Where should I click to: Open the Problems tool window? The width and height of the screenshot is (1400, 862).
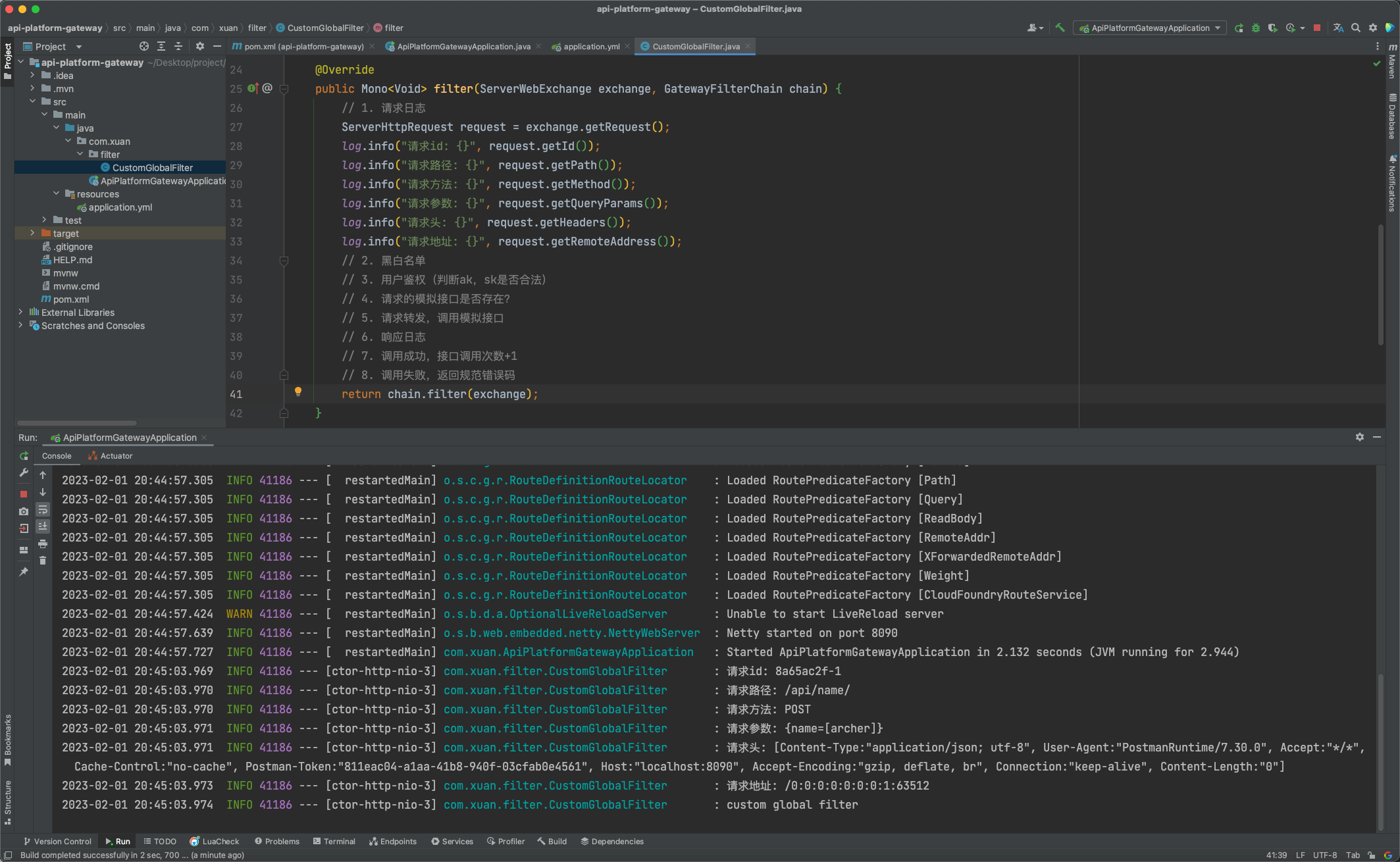point(276,841)
